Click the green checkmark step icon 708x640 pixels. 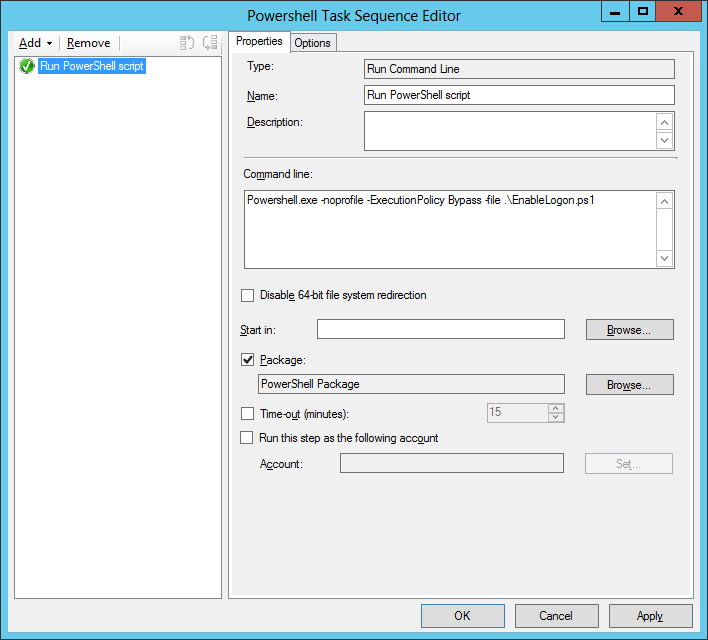coord(27,66)
